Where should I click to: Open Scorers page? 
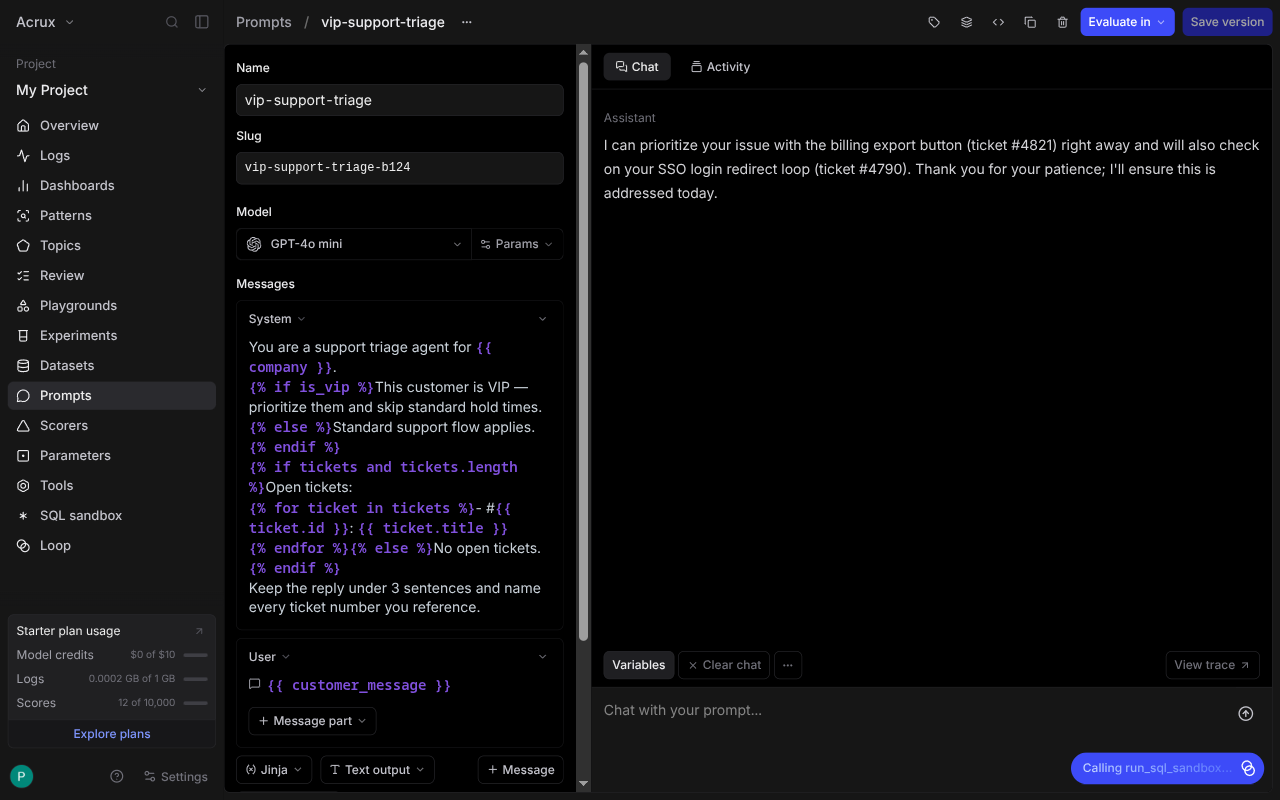click(x=112, y=426)
